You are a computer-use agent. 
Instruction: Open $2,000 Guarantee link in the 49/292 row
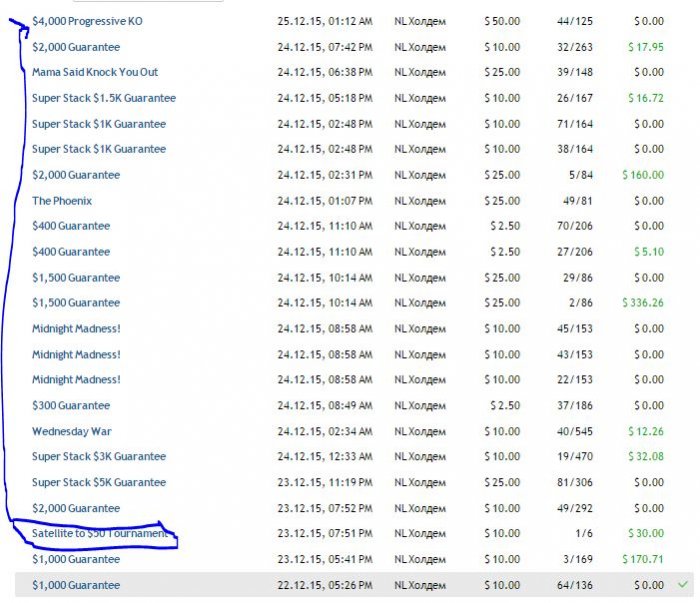pos(76,508)
